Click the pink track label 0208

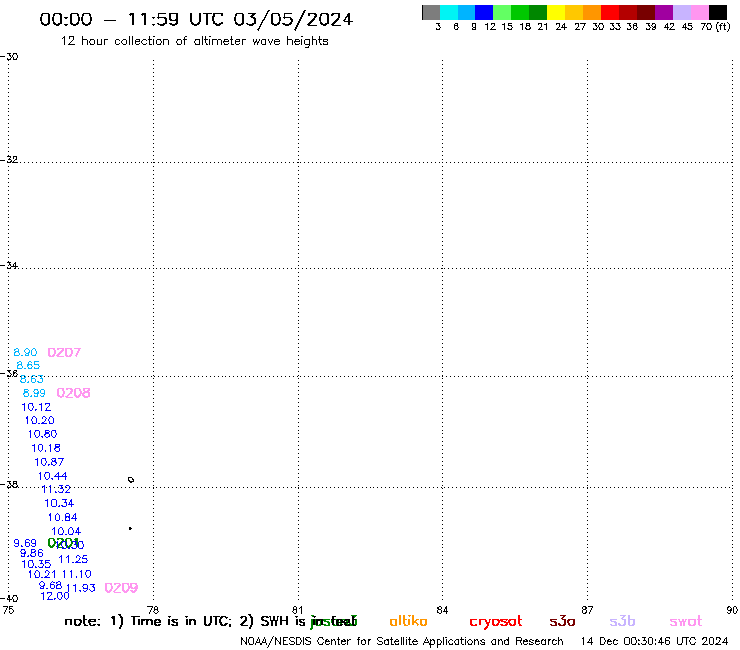click(73, 393)
